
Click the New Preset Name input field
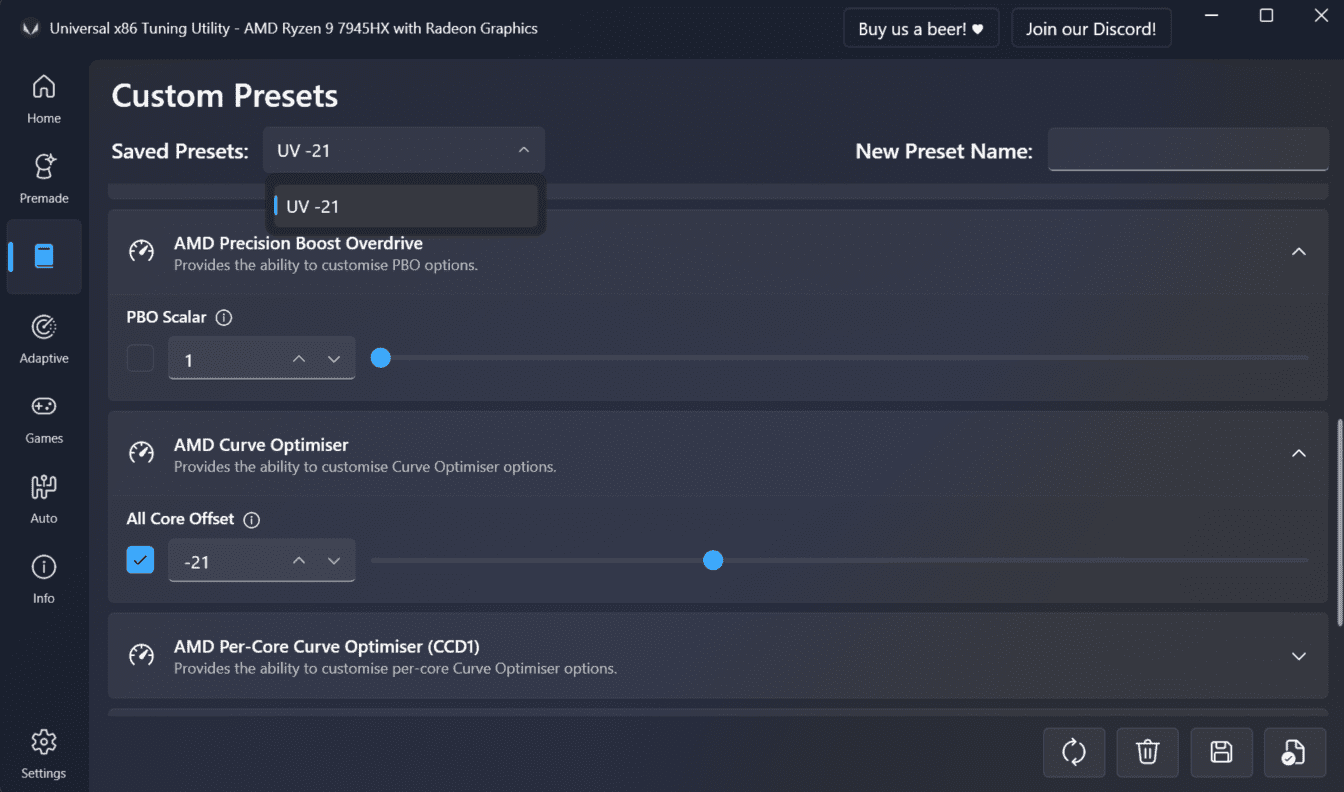[1188, 150]
